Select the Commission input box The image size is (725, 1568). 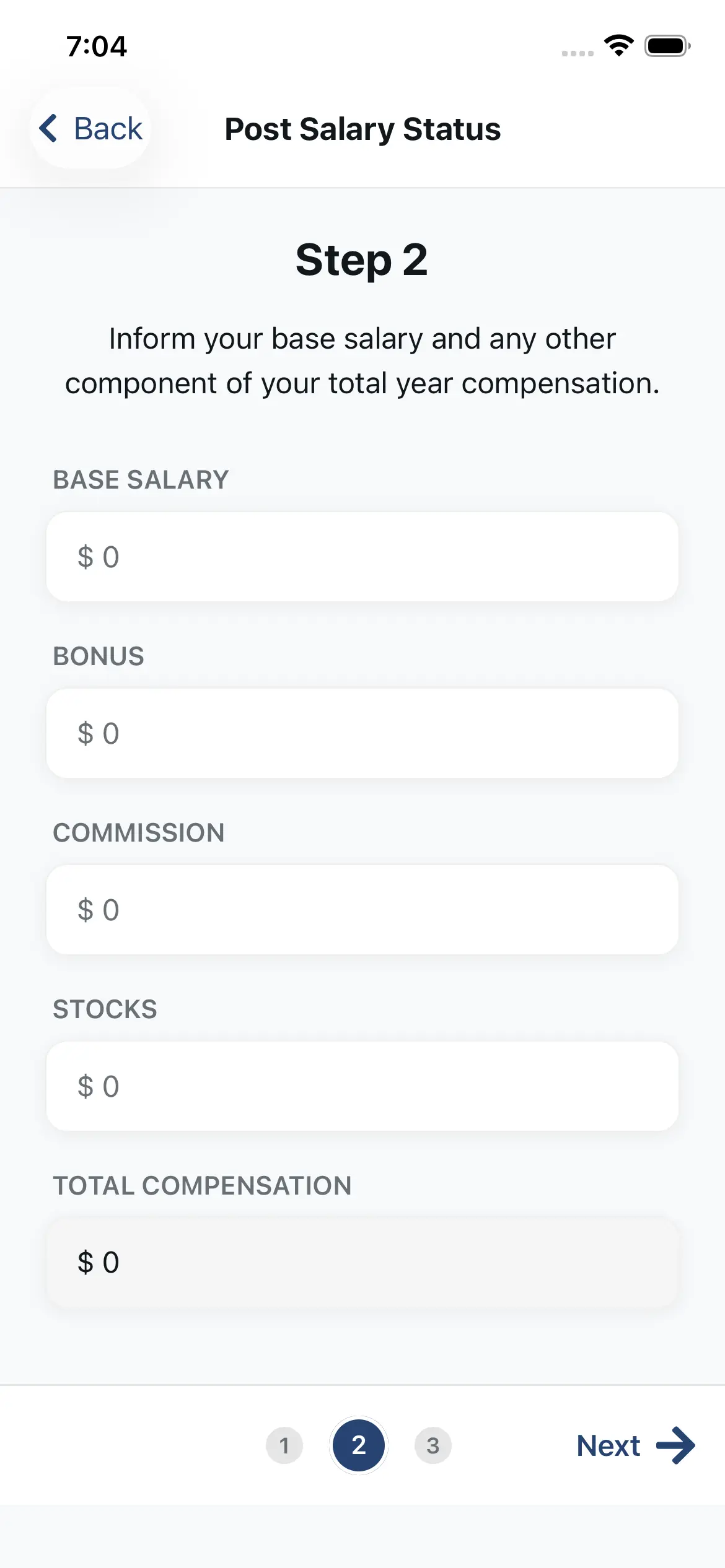click(362, 910)
